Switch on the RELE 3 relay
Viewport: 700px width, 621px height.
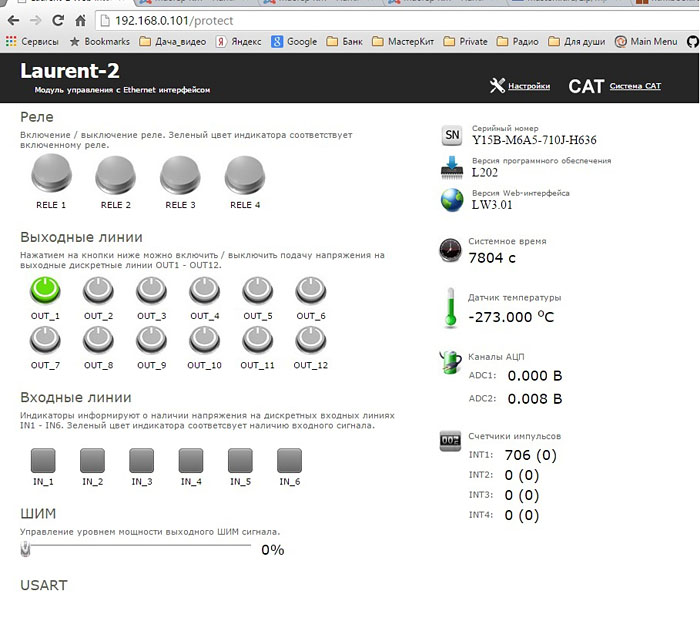[x=179, y=176]
